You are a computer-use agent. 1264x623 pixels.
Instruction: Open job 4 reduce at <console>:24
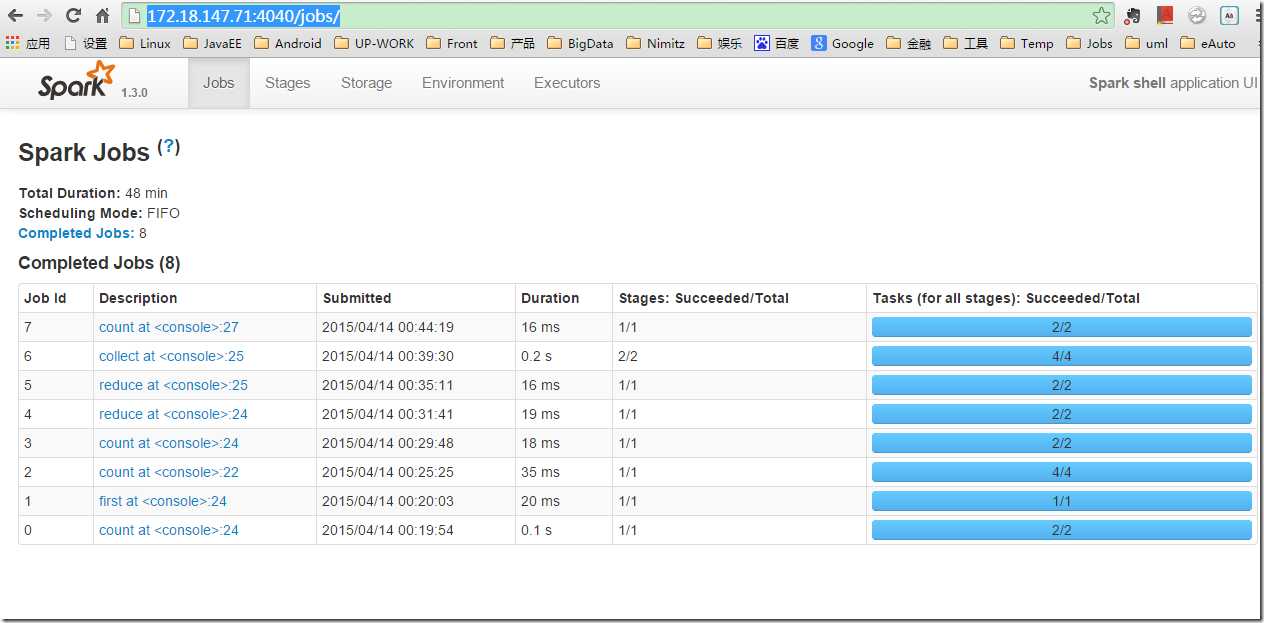(173, 414)
